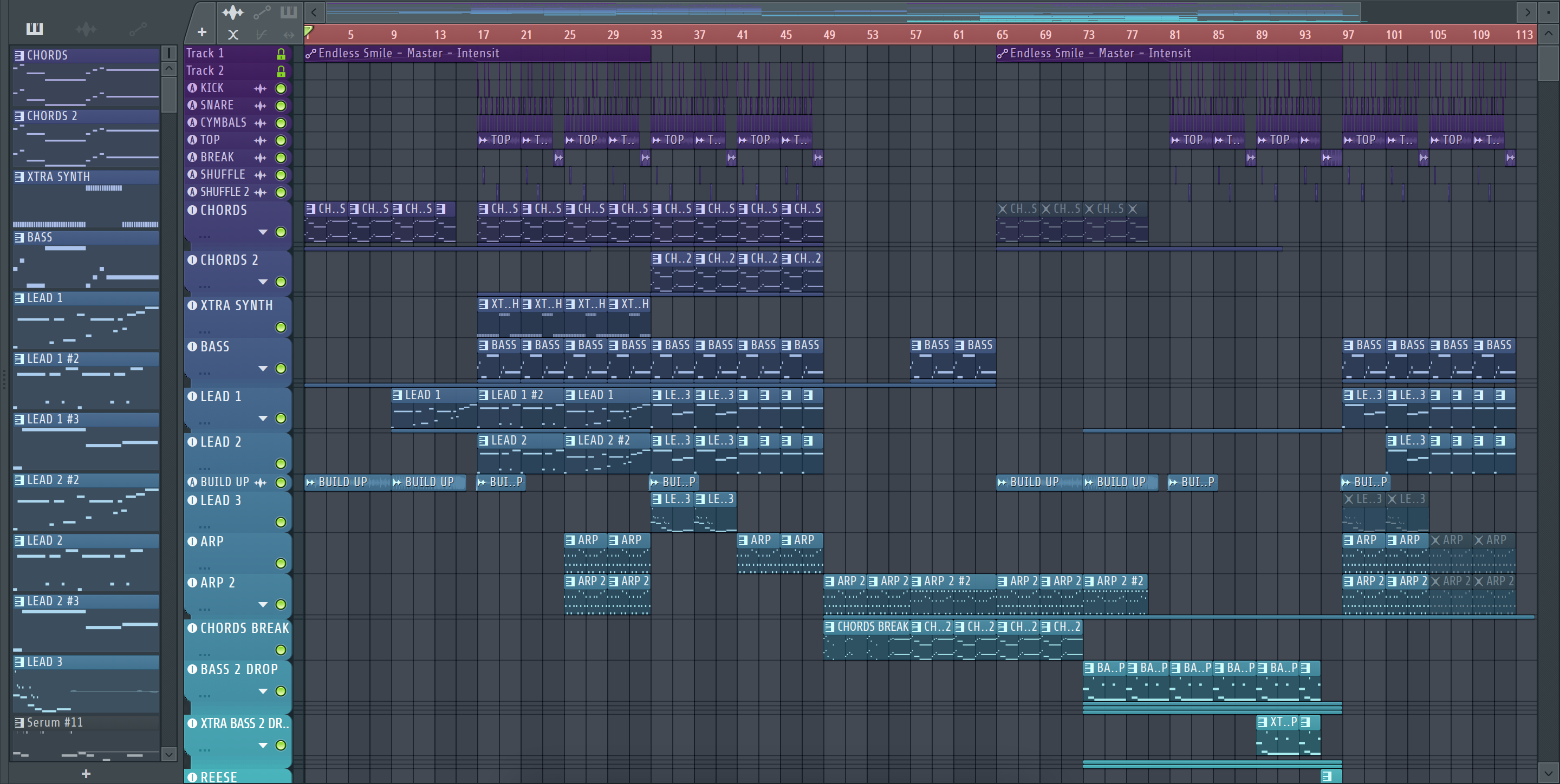Click waveform icon on SNARE track

click(261, 106)
